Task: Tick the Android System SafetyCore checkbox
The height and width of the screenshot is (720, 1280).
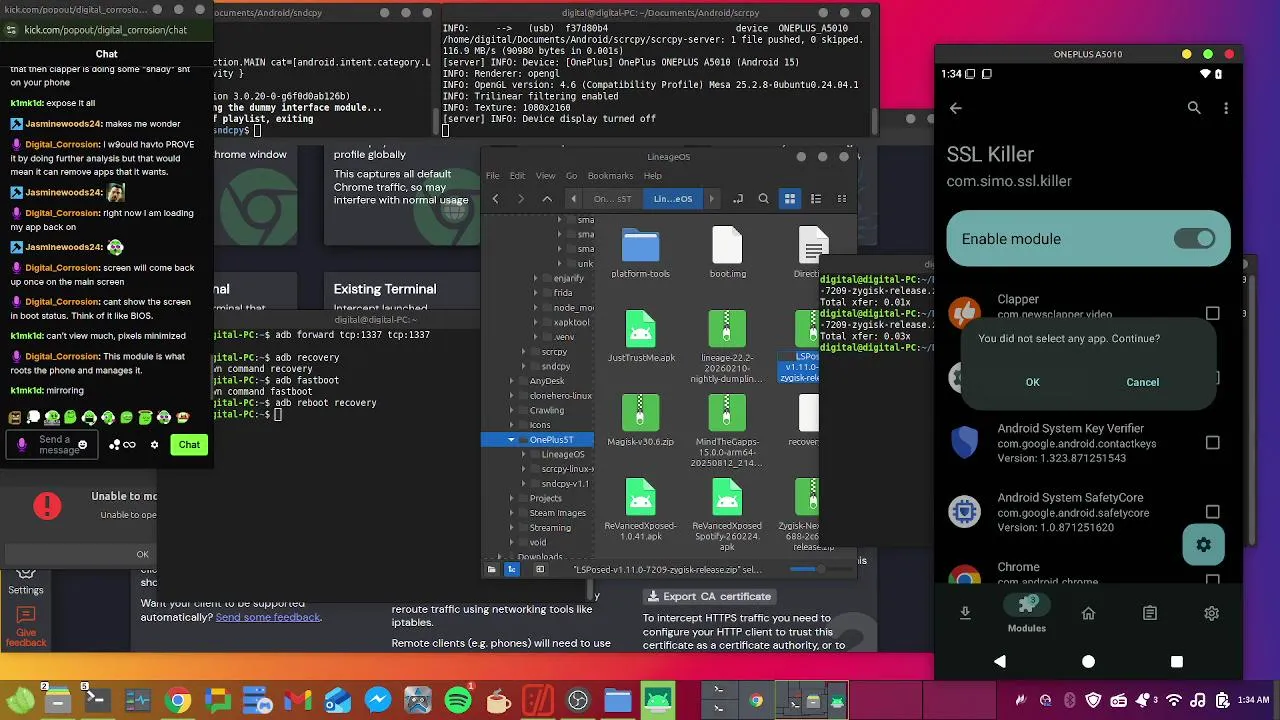Action: (x=1213, y=512)
